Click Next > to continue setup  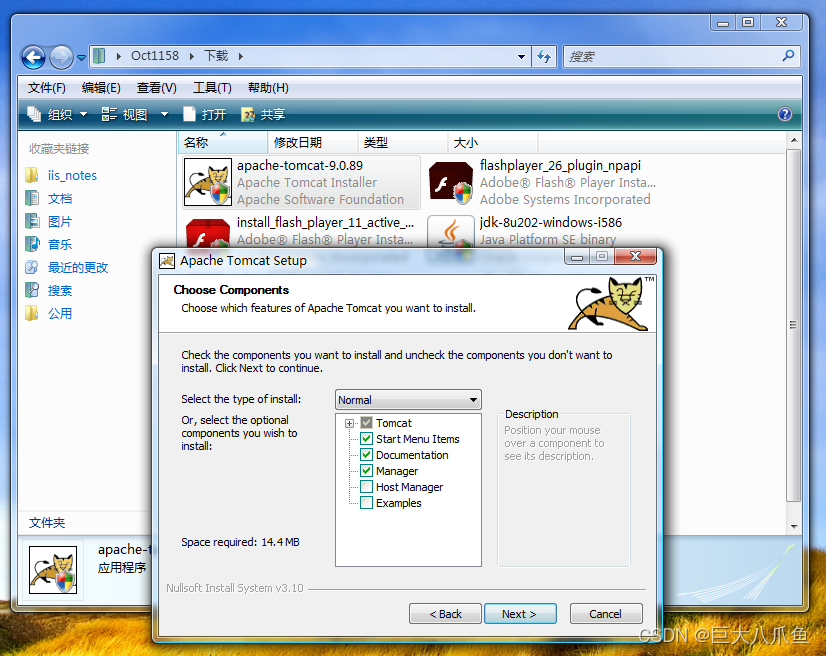pyautogui.click(x=520, y=614)
